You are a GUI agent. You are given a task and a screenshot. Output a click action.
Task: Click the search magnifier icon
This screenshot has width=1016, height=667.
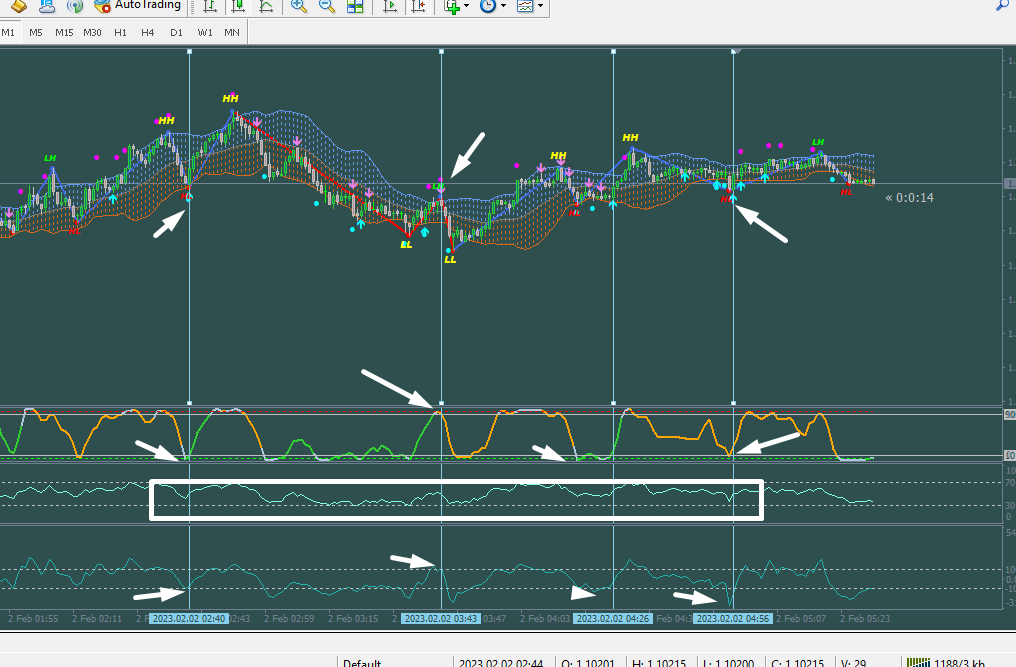pyautogui.click(x=1002, y=6)
